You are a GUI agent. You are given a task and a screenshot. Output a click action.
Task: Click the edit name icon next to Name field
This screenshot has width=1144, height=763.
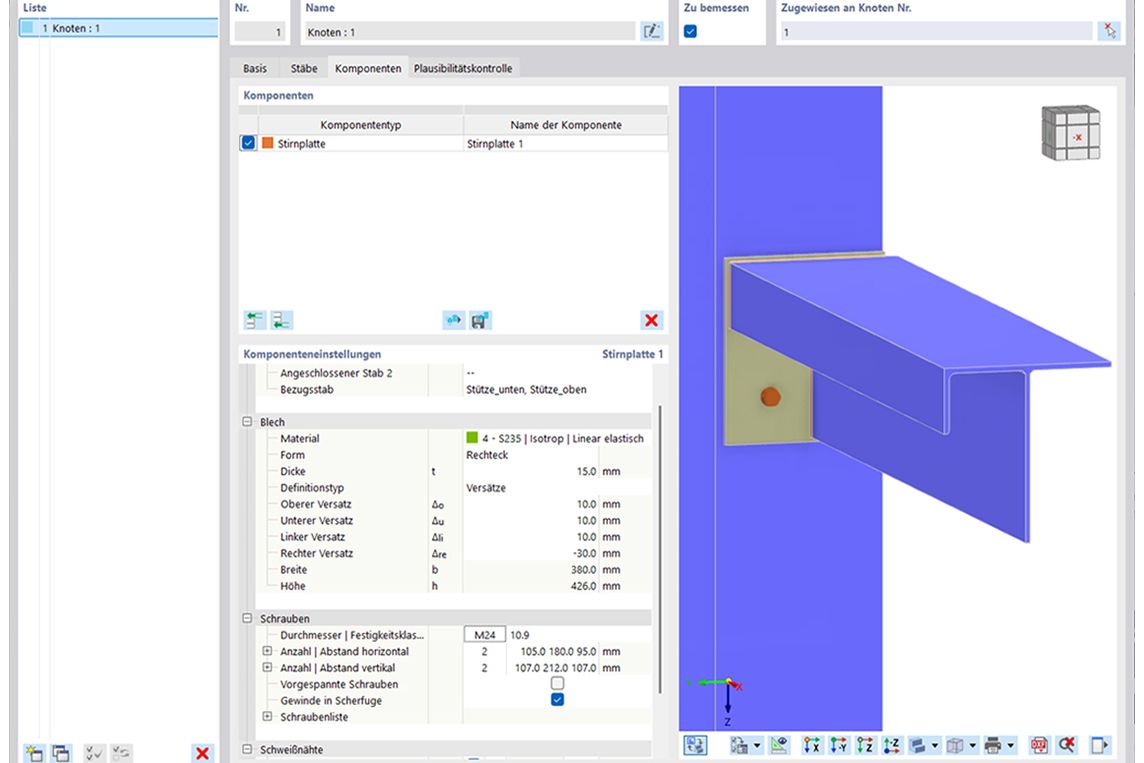tap(651, 31)
